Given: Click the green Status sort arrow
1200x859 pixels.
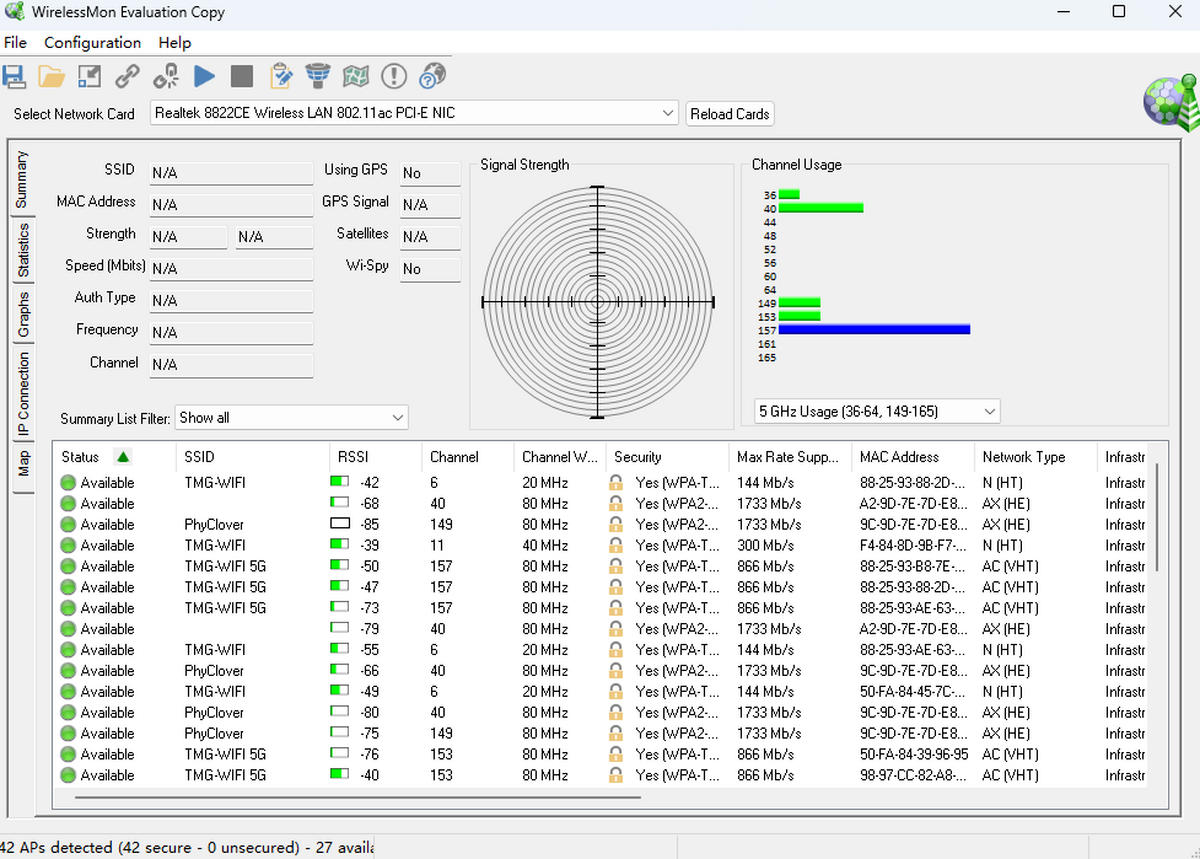Looking at the screenshot, I should (123, 457).
